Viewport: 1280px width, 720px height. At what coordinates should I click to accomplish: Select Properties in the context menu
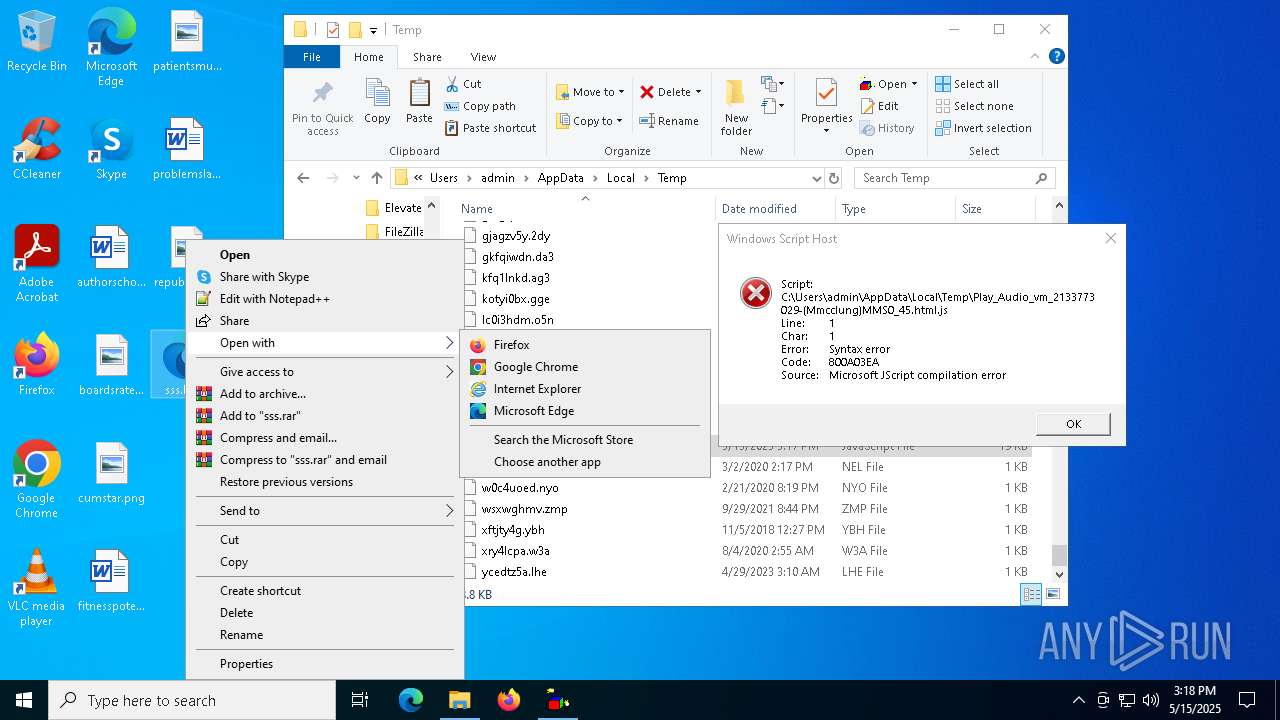(x=326, y=664)
